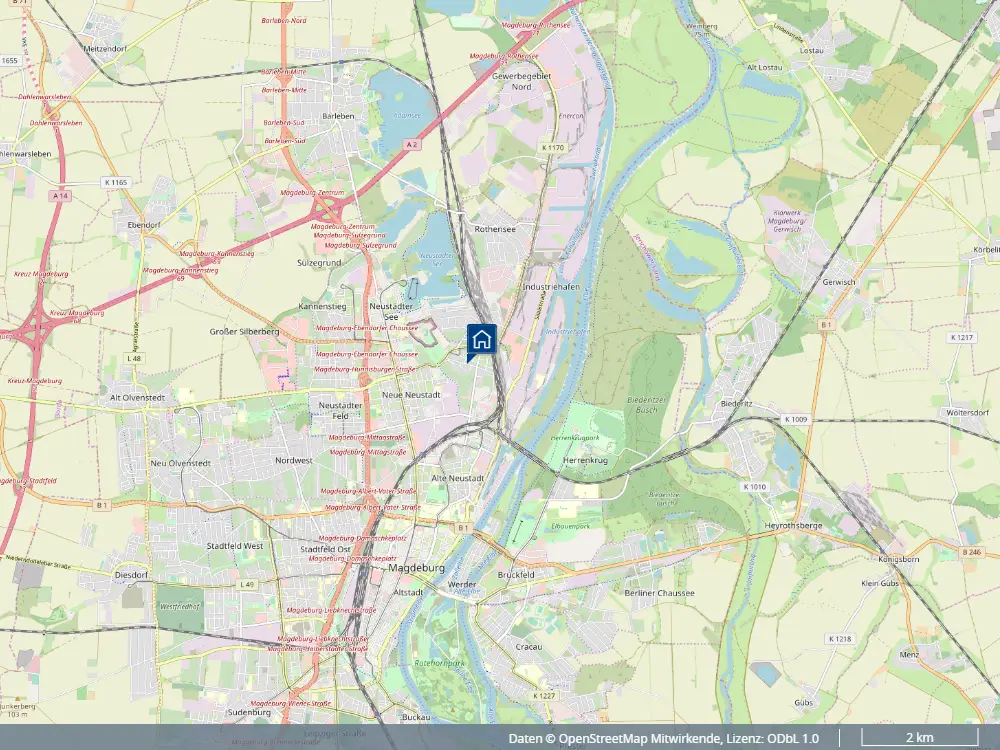The height and width of the screenshot is (750, 1000).
Task: Click the Neu Olvenstedt district label
Action: pos(180,463)
